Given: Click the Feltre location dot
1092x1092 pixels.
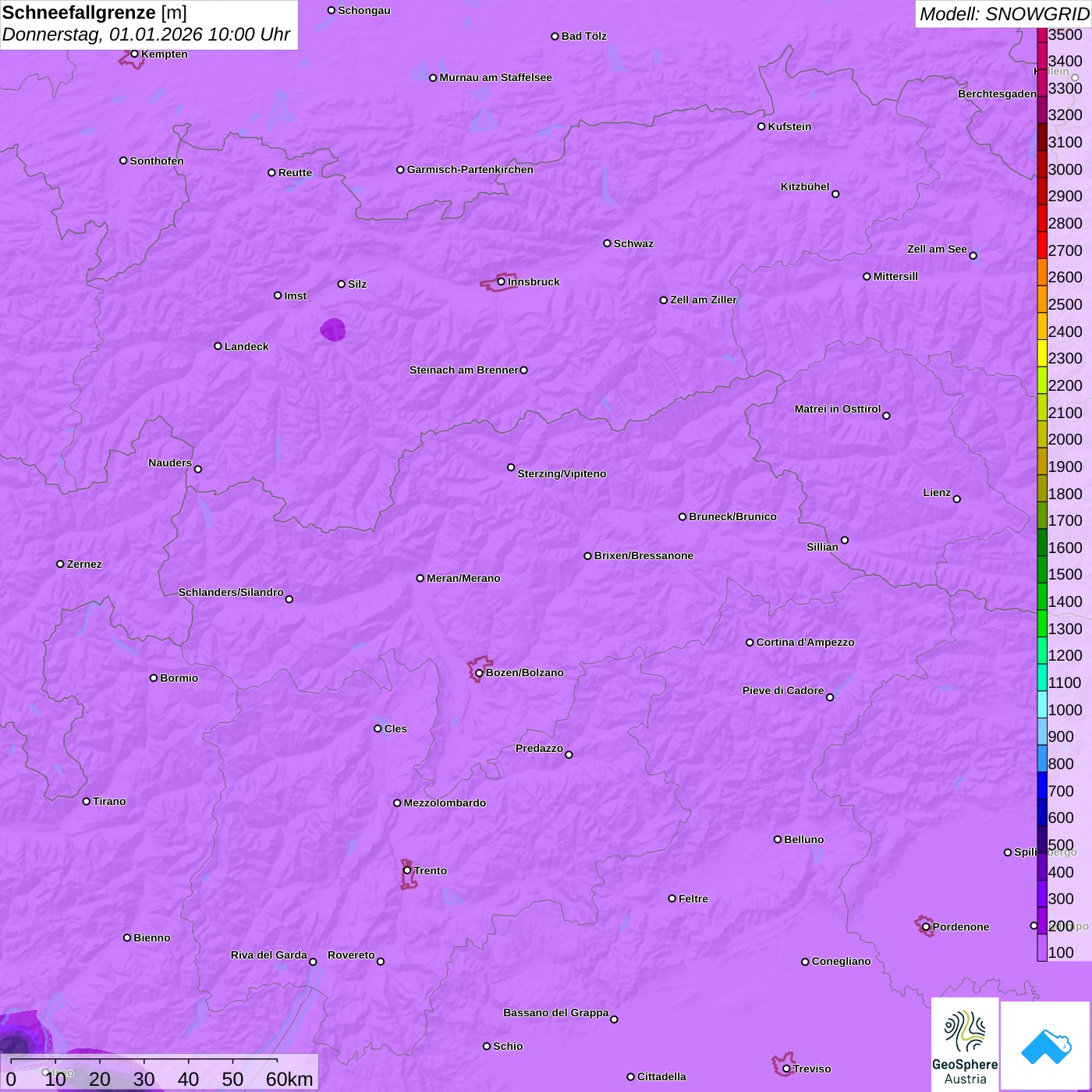Looking at the screenshot, I should 672,899.
